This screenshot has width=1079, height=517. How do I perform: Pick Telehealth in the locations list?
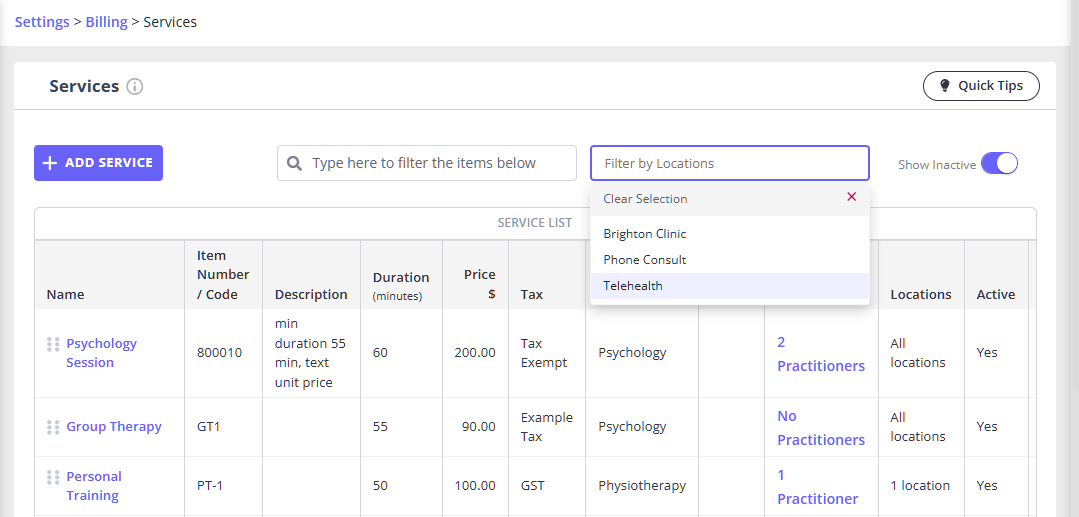tap(633, 286)
